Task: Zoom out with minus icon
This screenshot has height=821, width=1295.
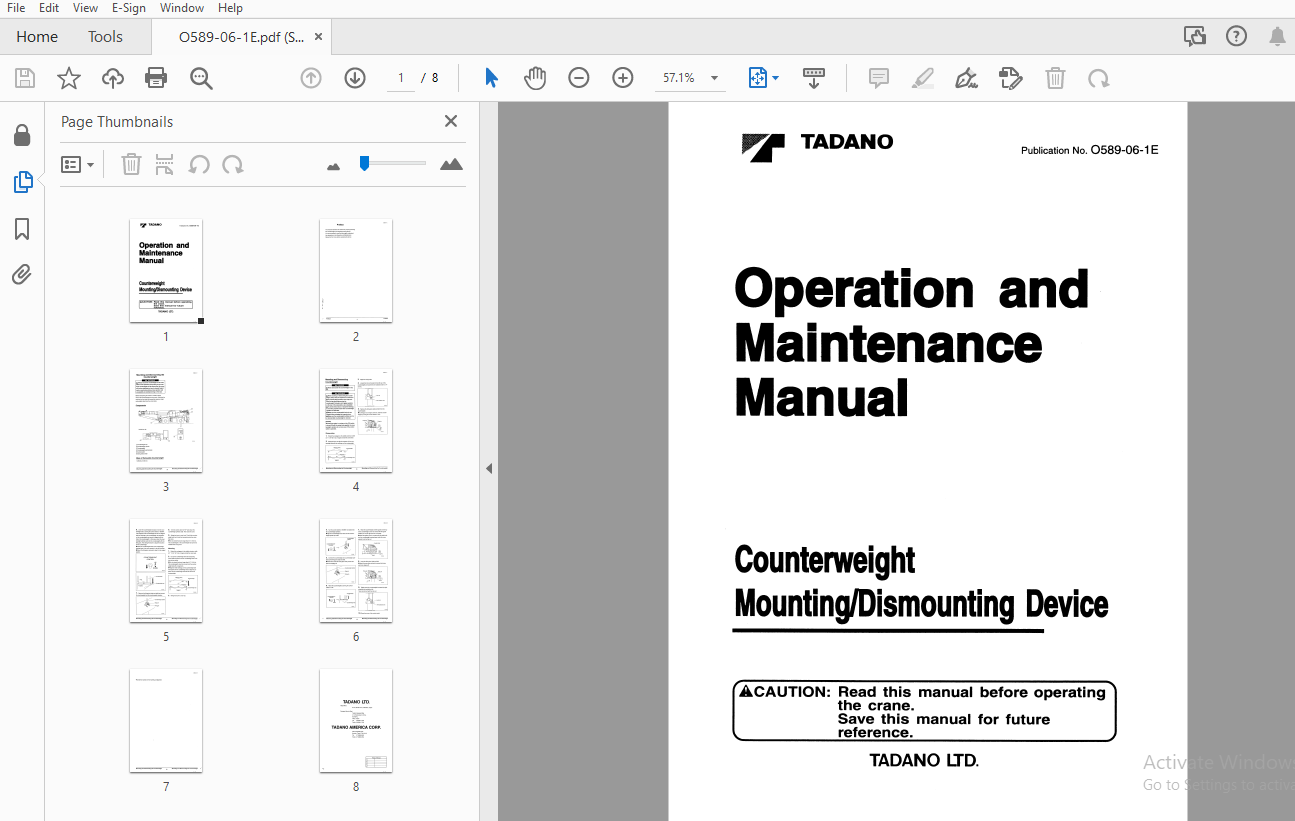Action: point(579,78)
